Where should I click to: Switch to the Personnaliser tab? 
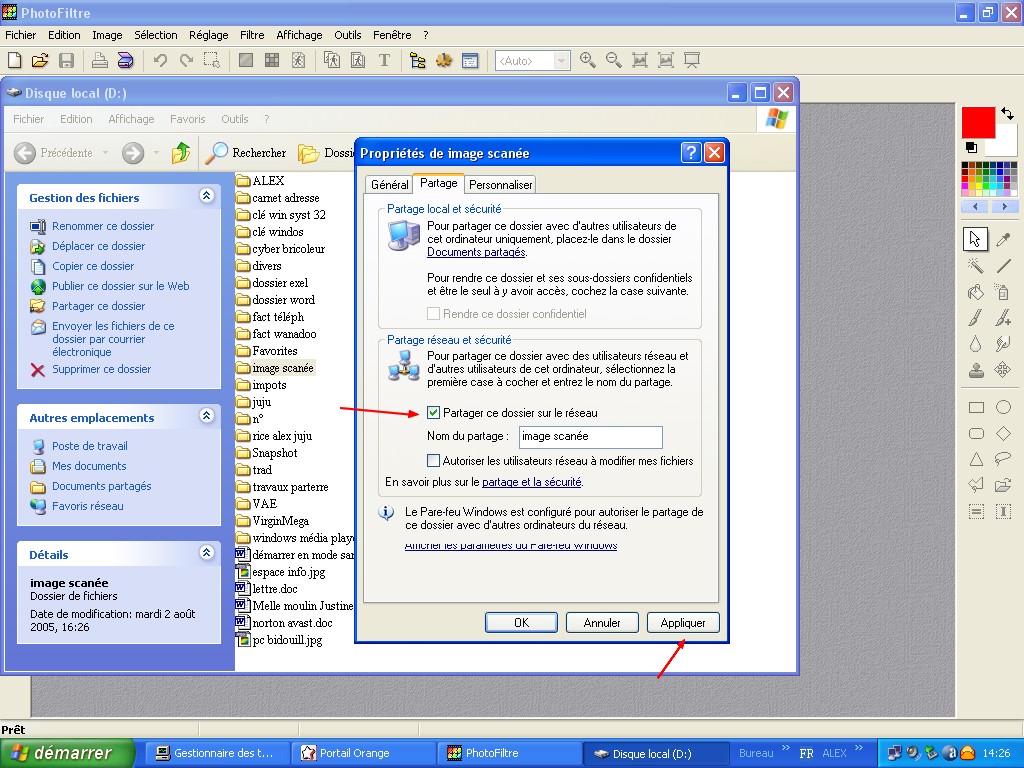(501, 185)
